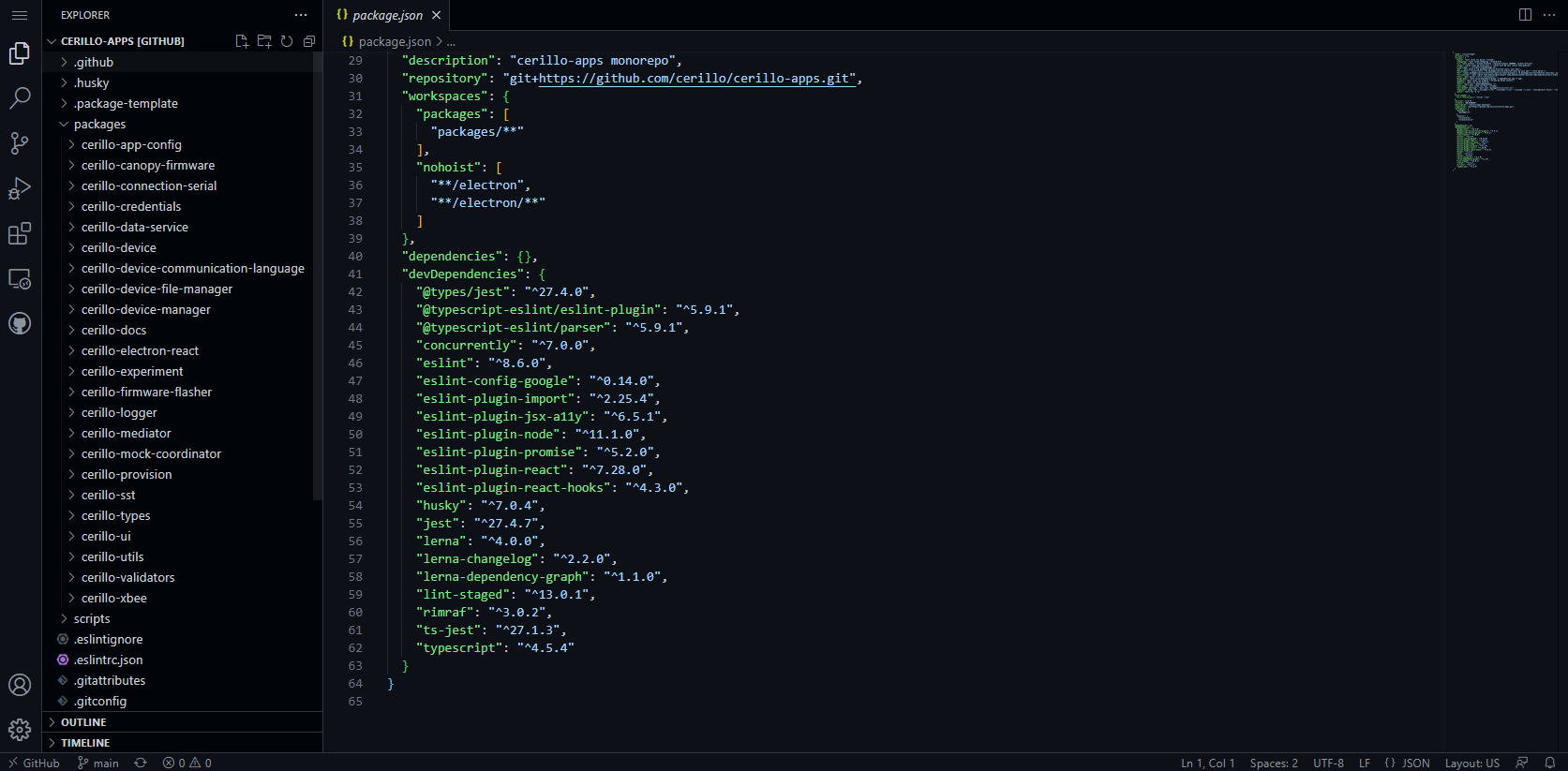Open the Remote Explorer view
The width and height of the screenshot is (1568, 771).
point(20,278)
